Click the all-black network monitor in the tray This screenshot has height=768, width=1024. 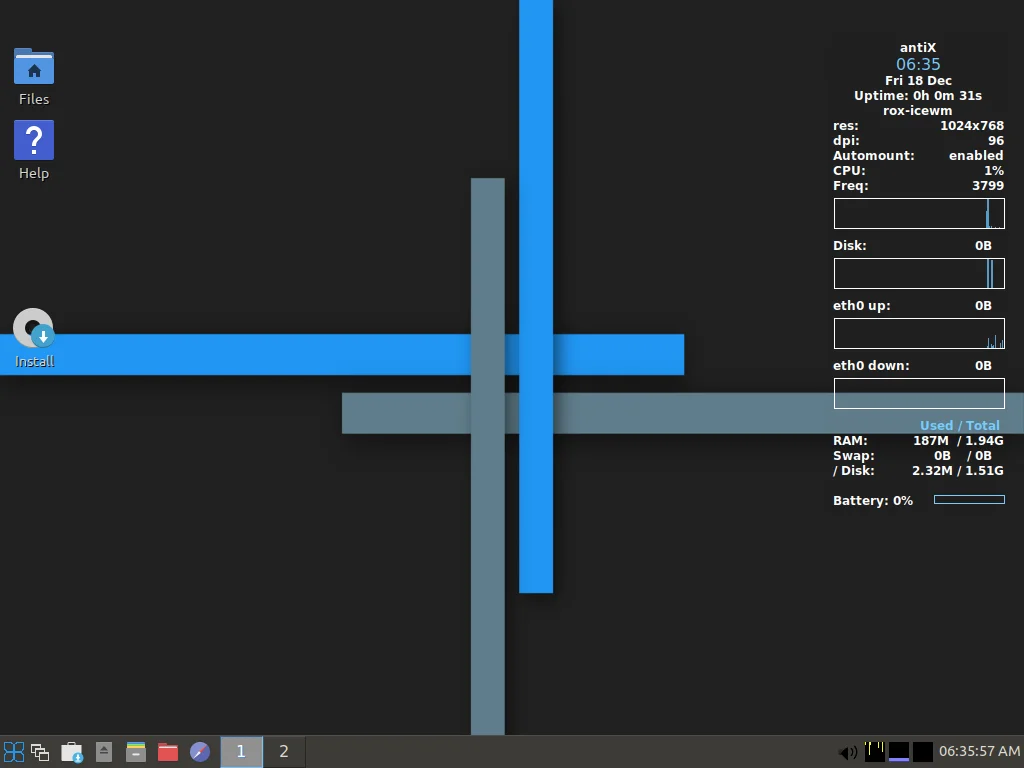pyautogui.click(x=923, y=751)
